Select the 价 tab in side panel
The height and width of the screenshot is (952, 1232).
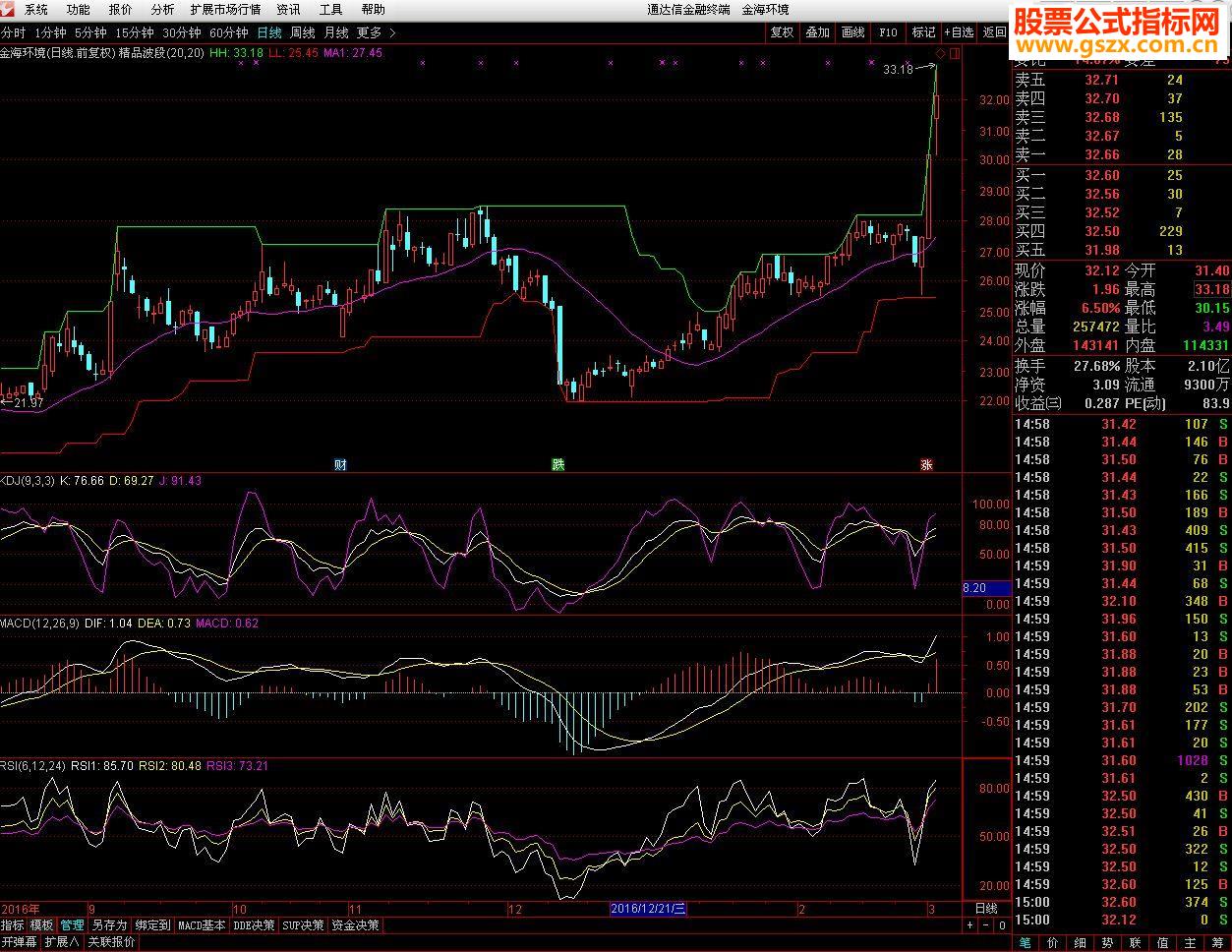(1052, 942)
